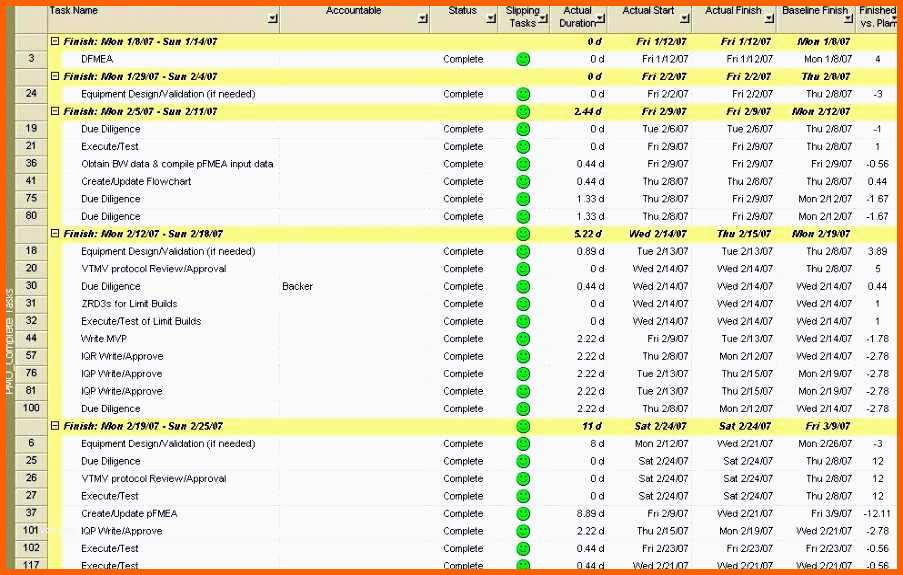Select row header number 36

click(31, 164)
